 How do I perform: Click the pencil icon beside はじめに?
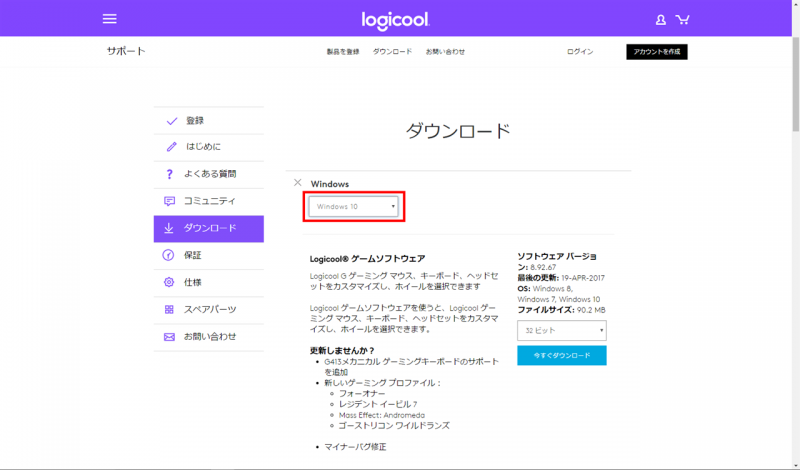pyautogui.click(x=171, y=147)
